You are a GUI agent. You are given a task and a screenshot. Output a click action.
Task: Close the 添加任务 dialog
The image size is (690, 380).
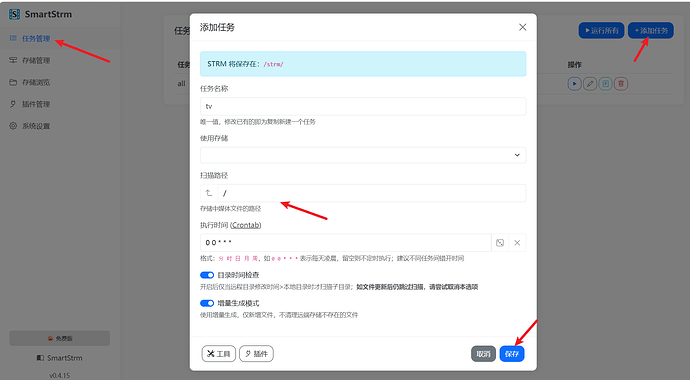click(522, 27)
